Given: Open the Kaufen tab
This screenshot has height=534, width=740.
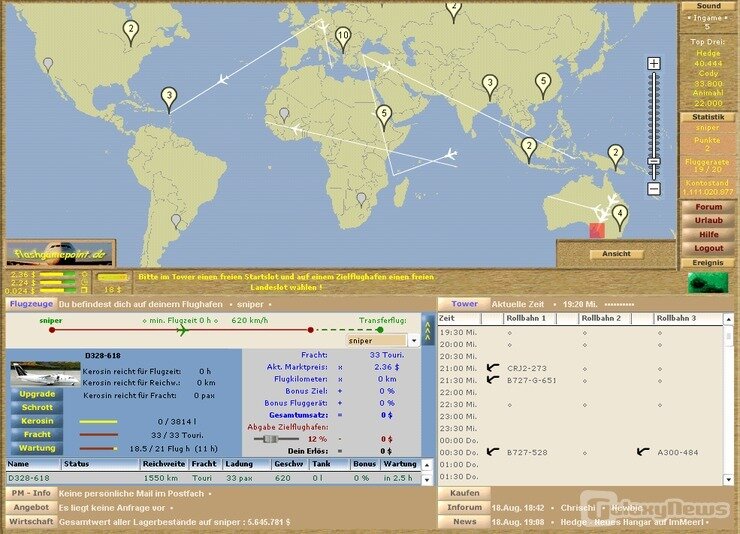Looking at the screenshot, I should 464,493.
